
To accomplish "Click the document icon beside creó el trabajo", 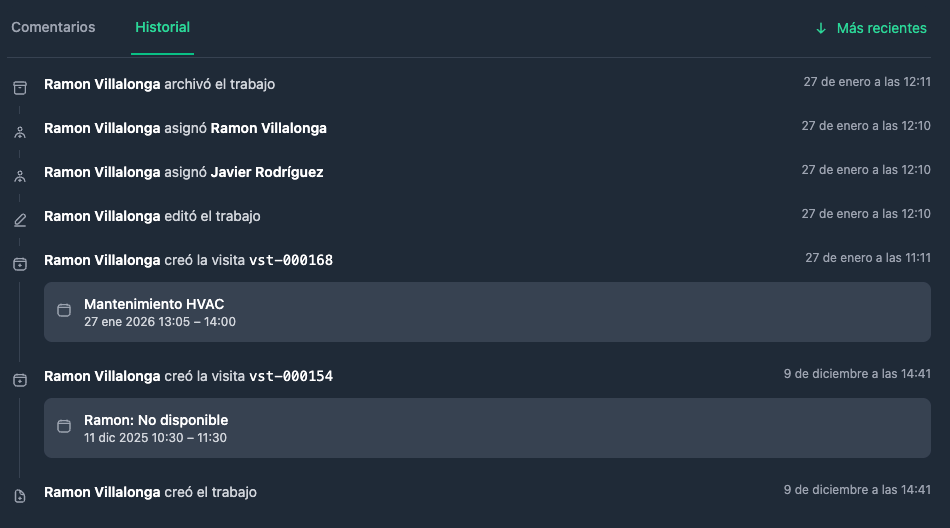I will [x=20, y=496].
